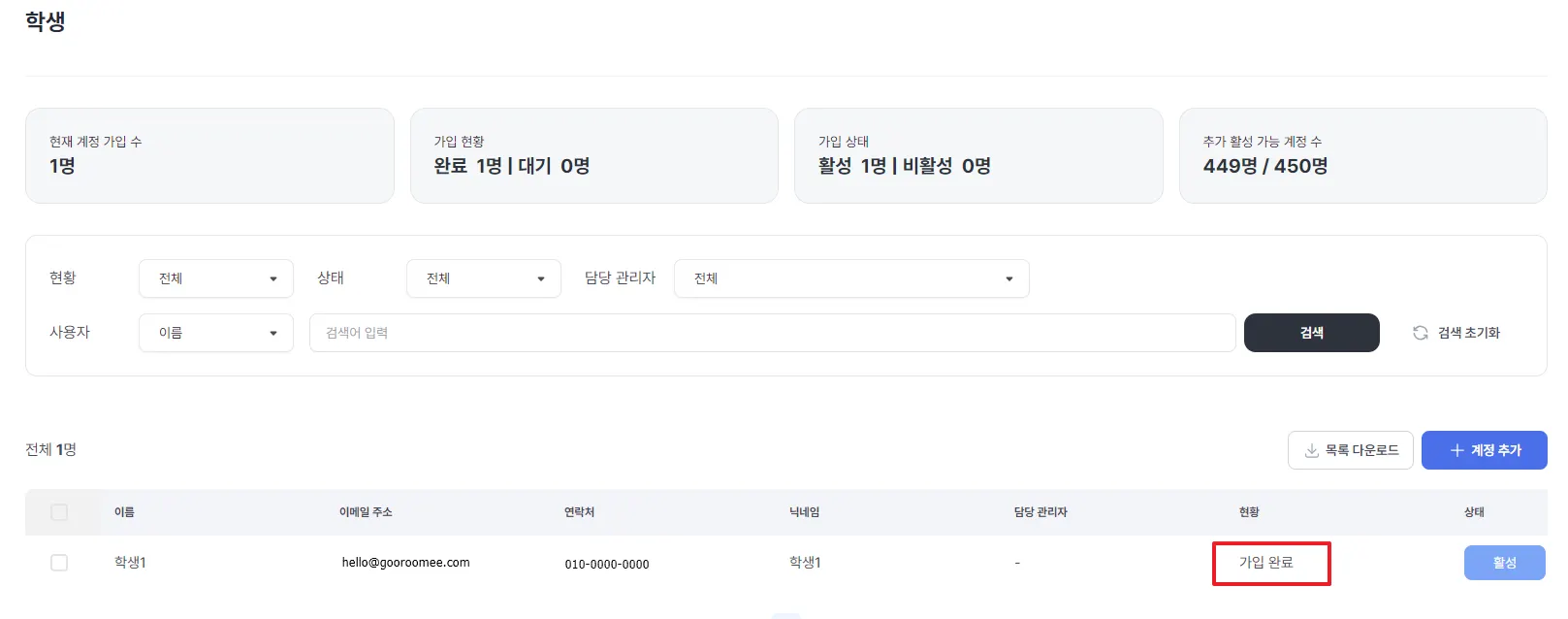
Task: Click the plus icon in 계정 추가
Action: (x=1456, y=450)
